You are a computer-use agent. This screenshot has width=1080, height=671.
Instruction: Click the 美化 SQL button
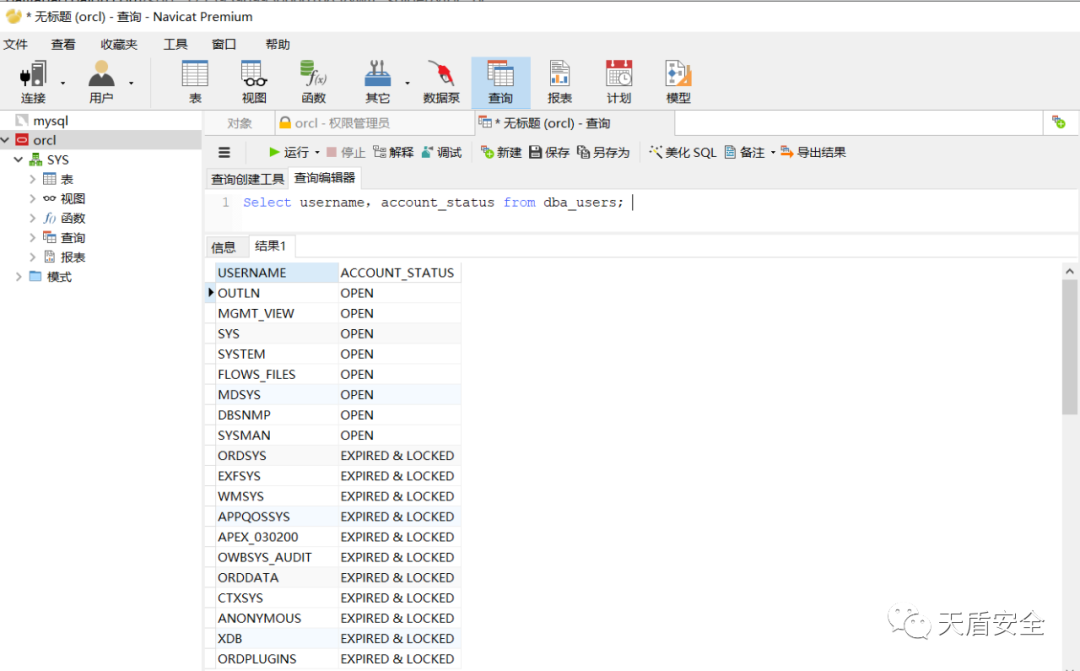pos(682,152)
